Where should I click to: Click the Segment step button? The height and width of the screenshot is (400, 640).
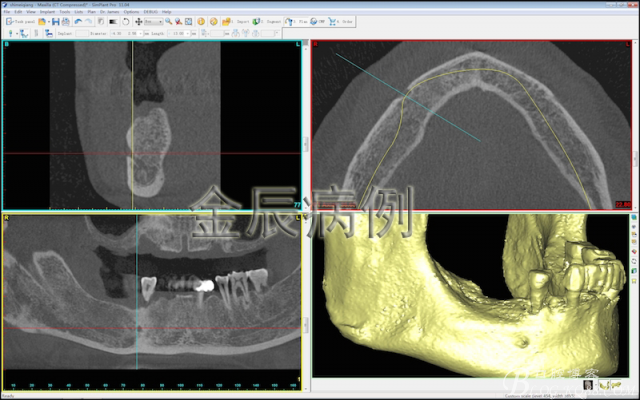pyautogui.click(x=267, y=22)
